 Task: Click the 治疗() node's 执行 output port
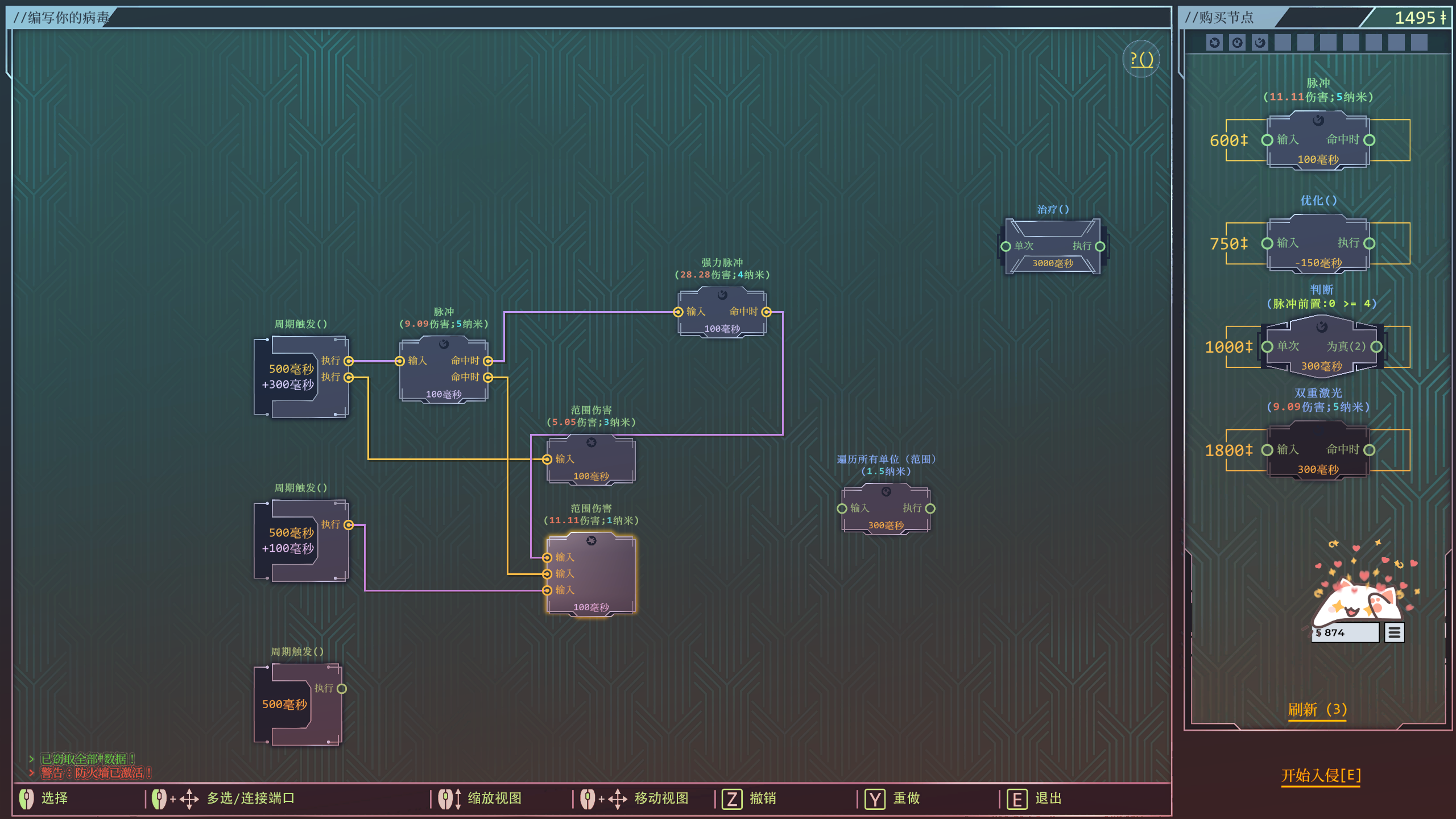pos(1100,246)
